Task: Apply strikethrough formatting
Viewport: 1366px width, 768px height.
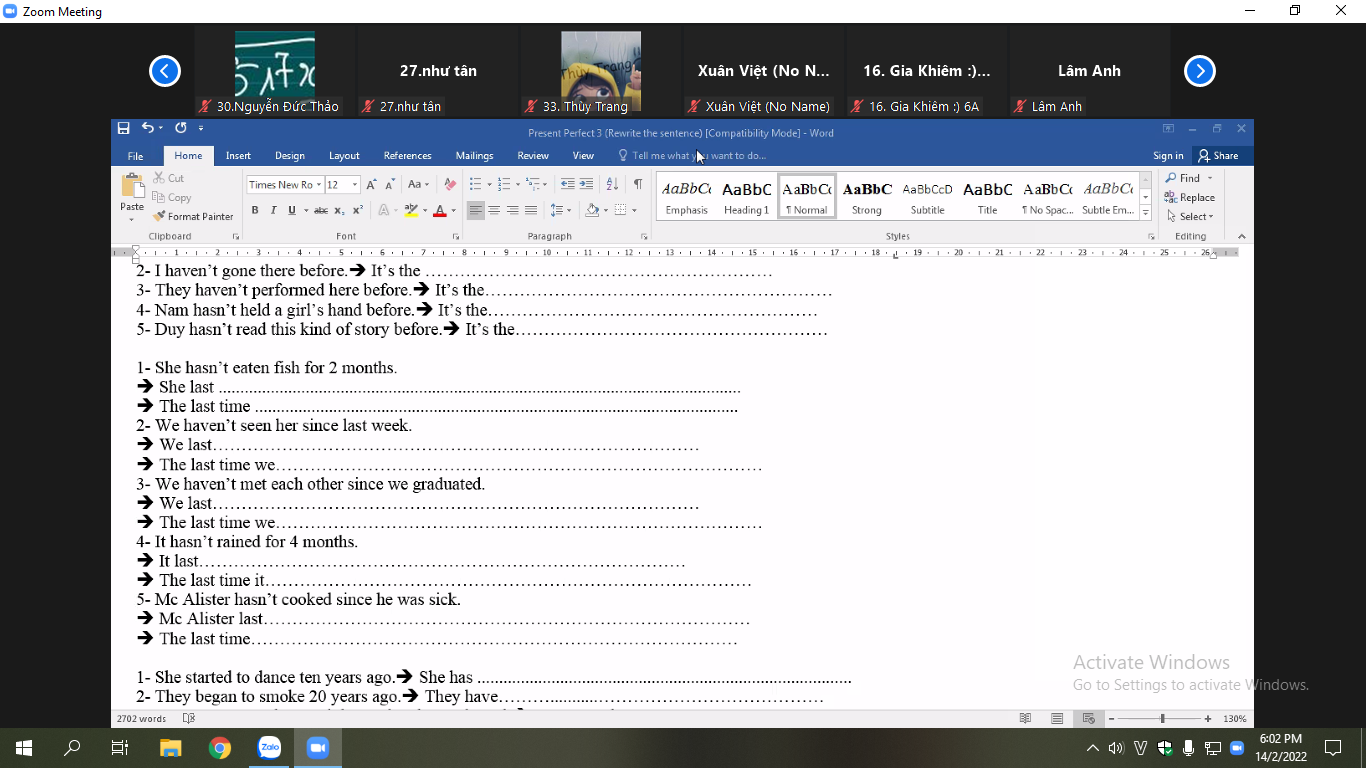Action: 321,210
